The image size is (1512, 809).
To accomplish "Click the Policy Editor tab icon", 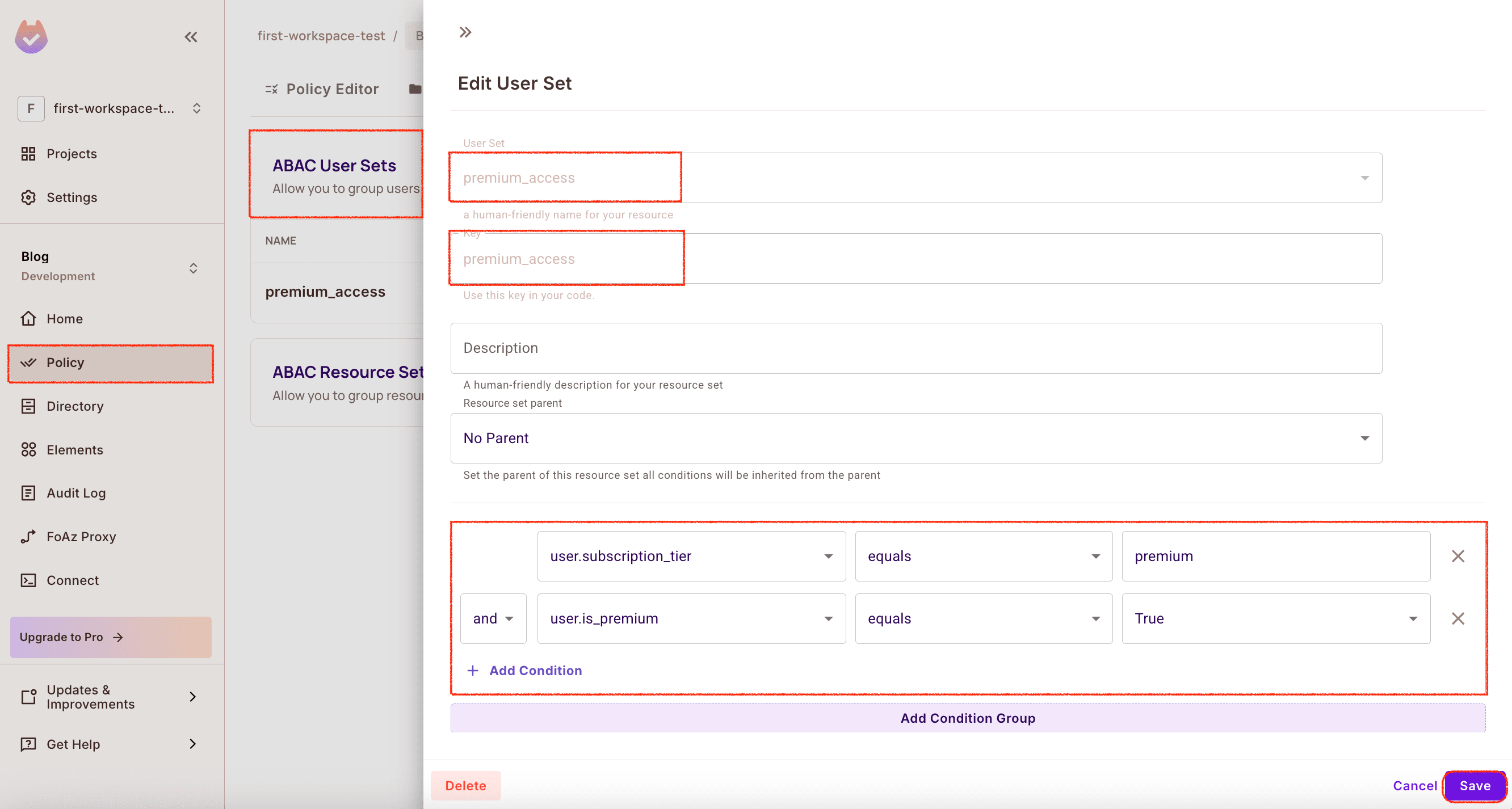I will [271, 89].
